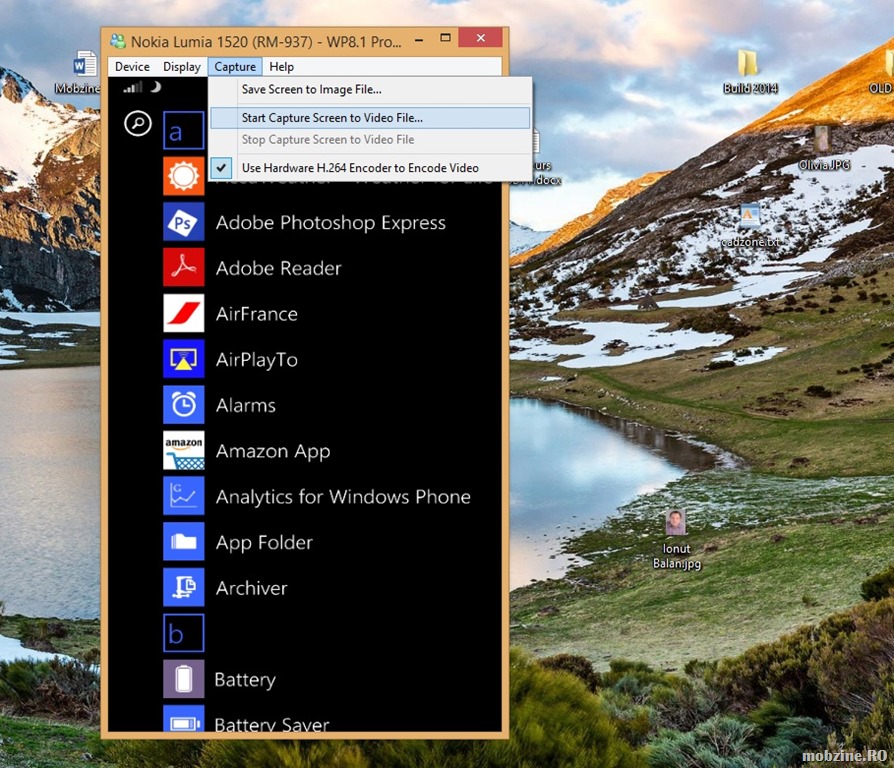This screenshot has height=768, width=894.
Task: Tap the search magnifier icon on phone screen
Action: point(137,123)
